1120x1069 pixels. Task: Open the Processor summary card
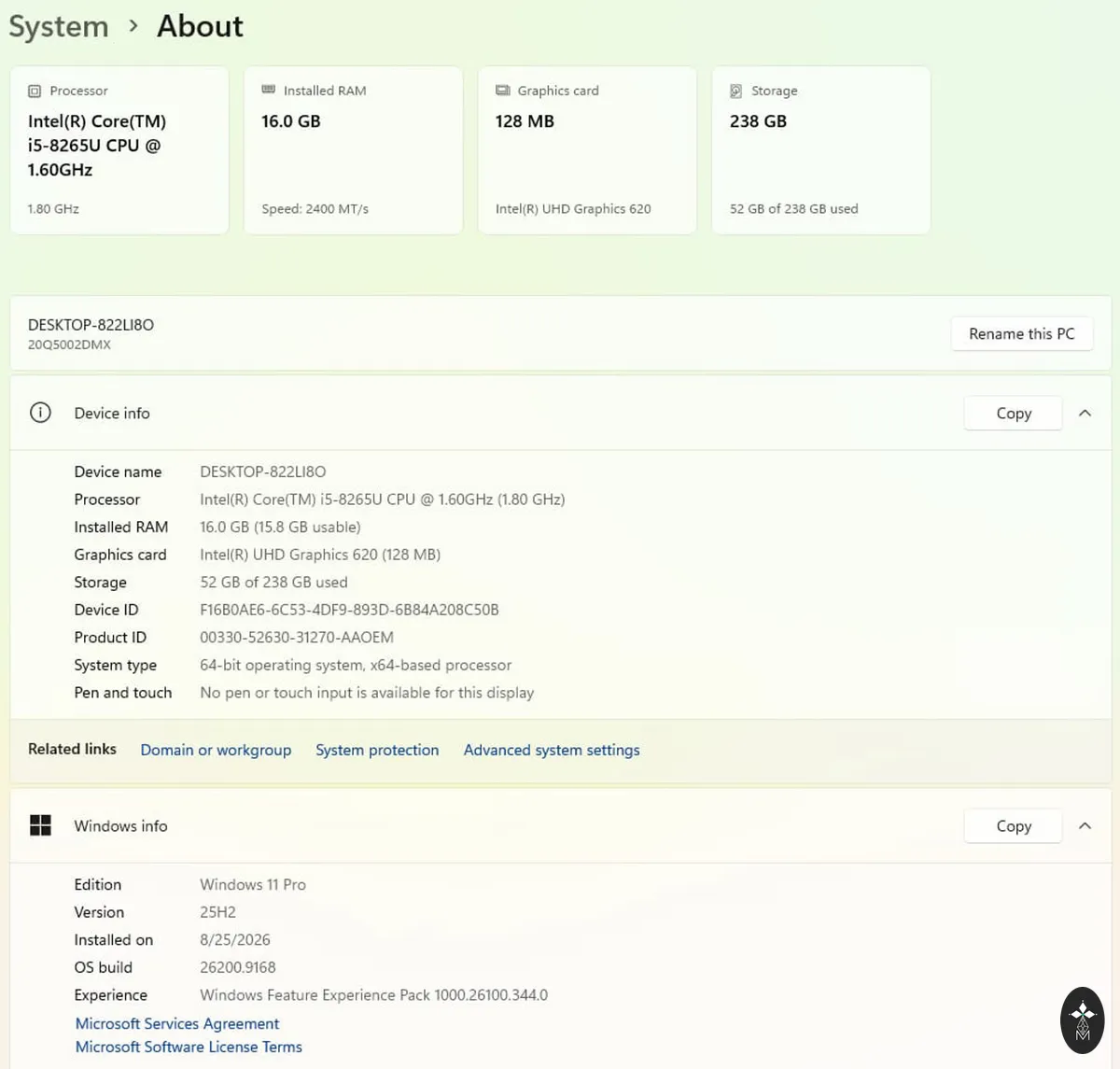click(x=119, y=150)
